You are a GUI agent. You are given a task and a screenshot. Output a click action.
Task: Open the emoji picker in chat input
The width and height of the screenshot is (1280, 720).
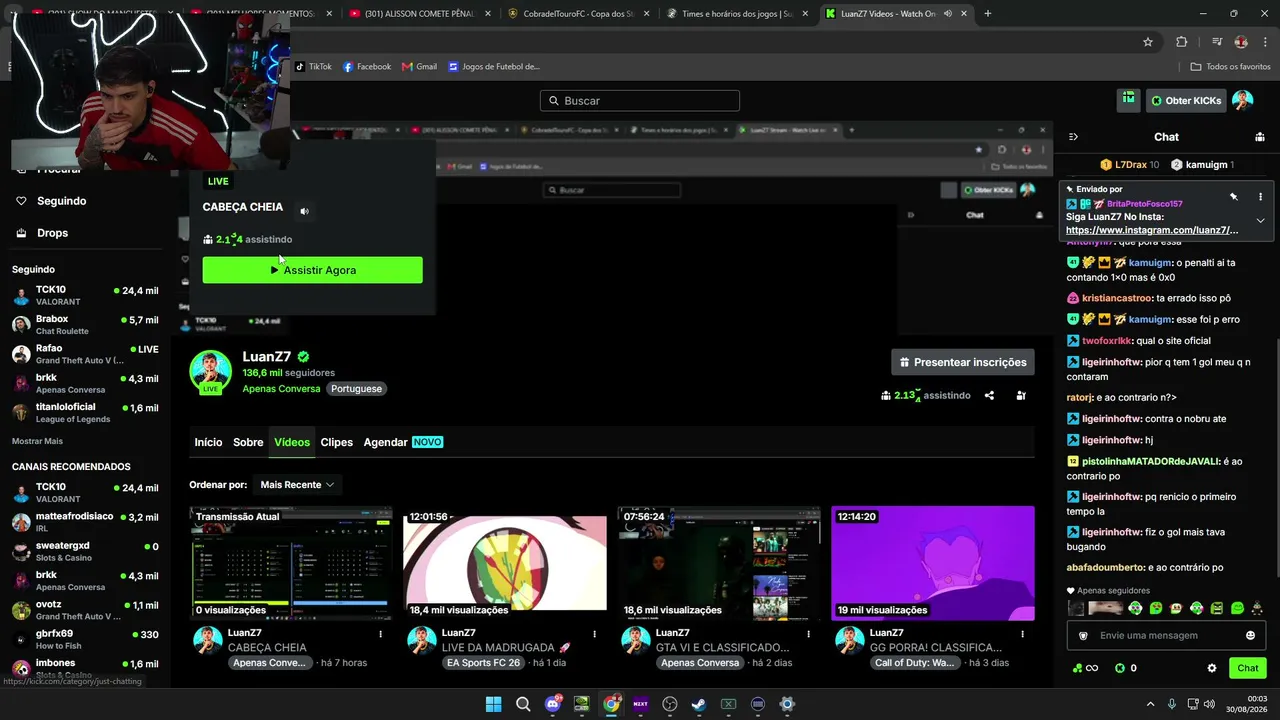(1250, 635)
